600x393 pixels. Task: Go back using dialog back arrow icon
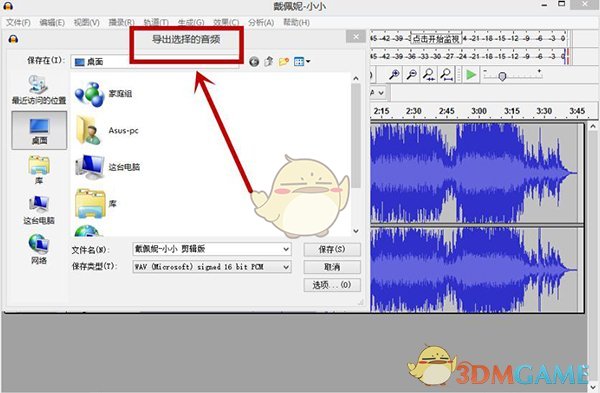point(254,61)
